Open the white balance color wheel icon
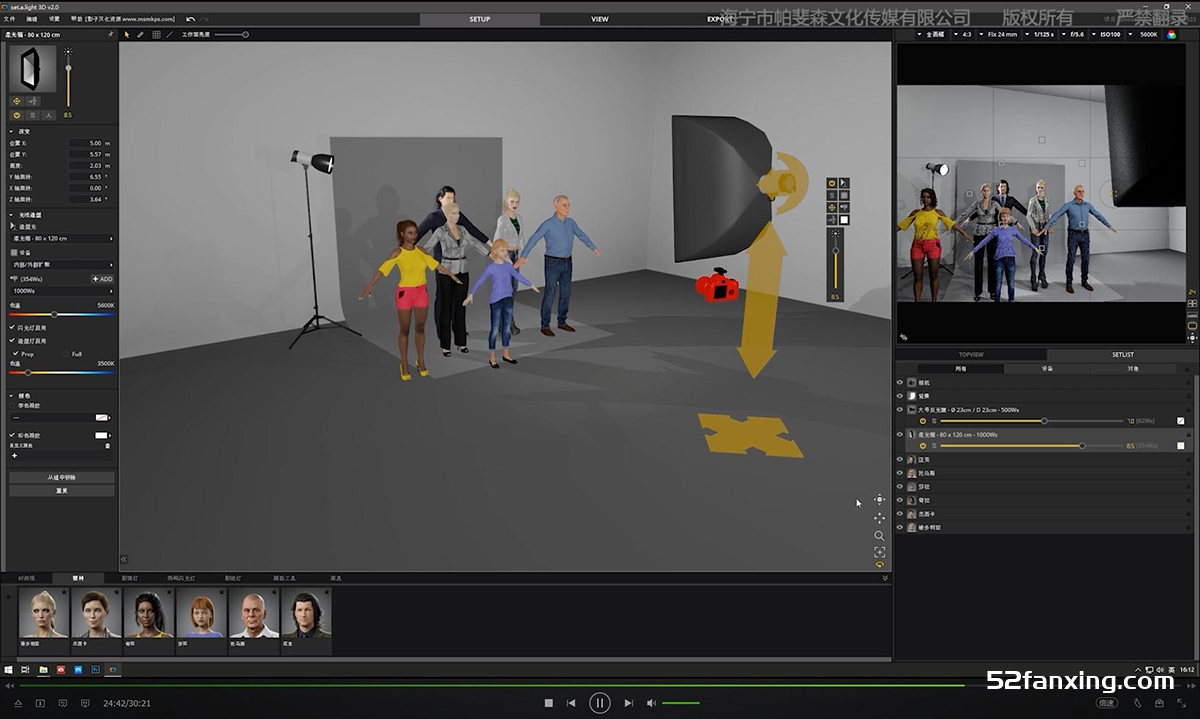1200x719 pixels. click(1171, 34)
